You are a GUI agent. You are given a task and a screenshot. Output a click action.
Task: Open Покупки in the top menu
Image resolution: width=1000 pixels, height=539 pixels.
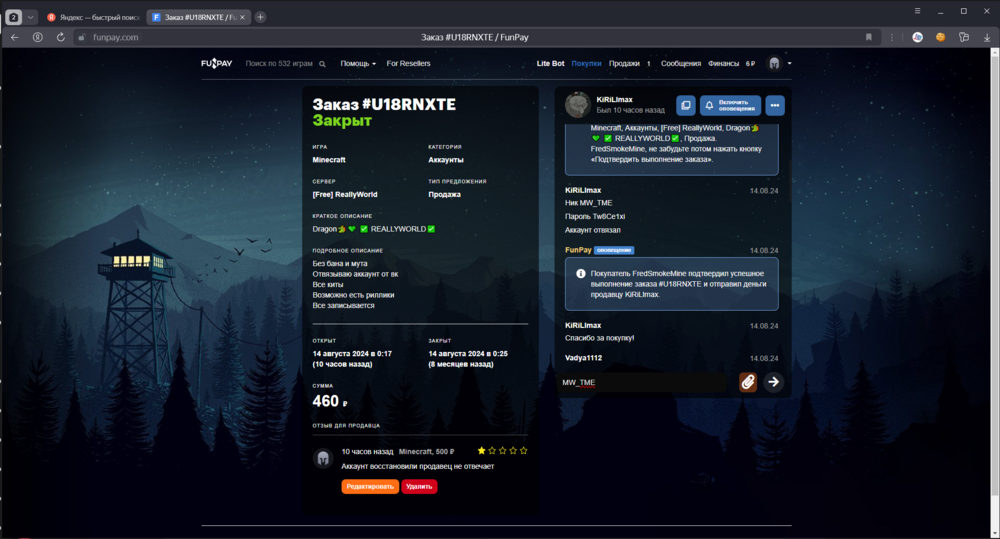tap(586, 64)
